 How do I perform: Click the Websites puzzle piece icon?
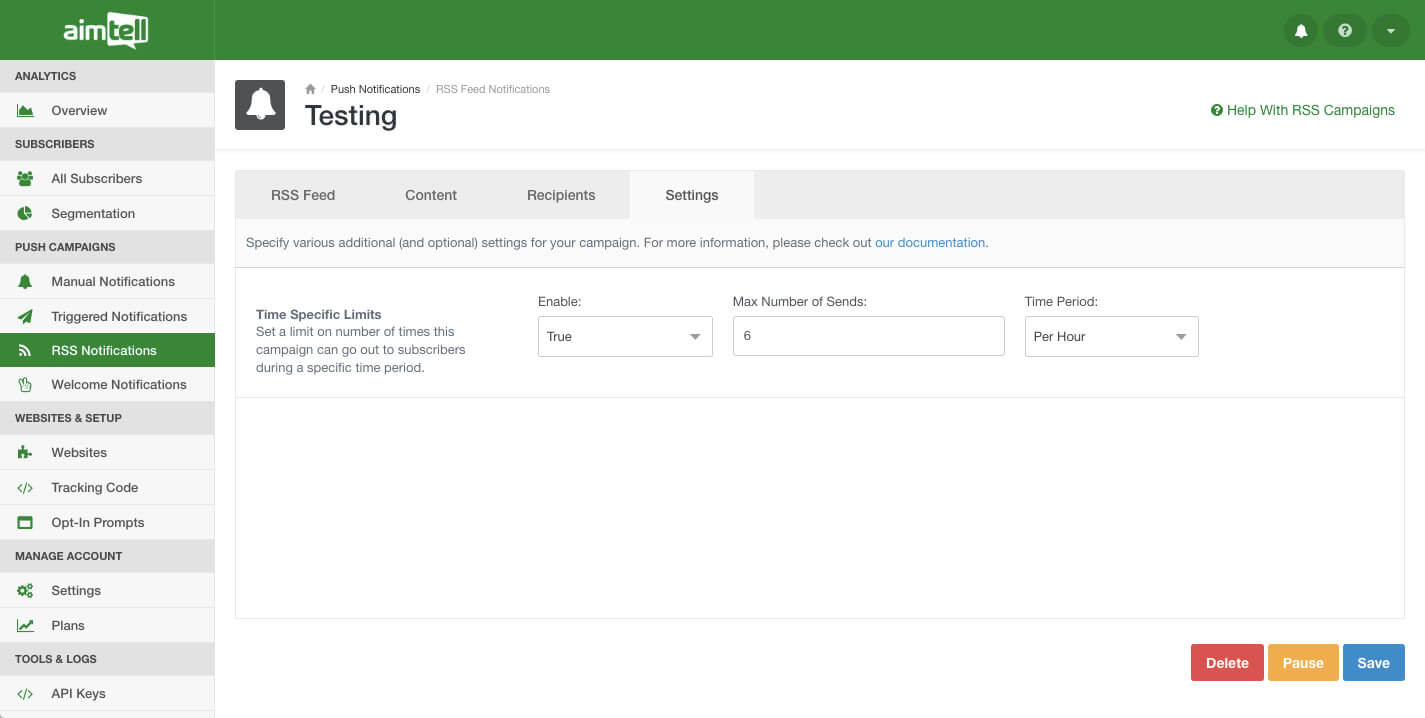tap(25, 453)
